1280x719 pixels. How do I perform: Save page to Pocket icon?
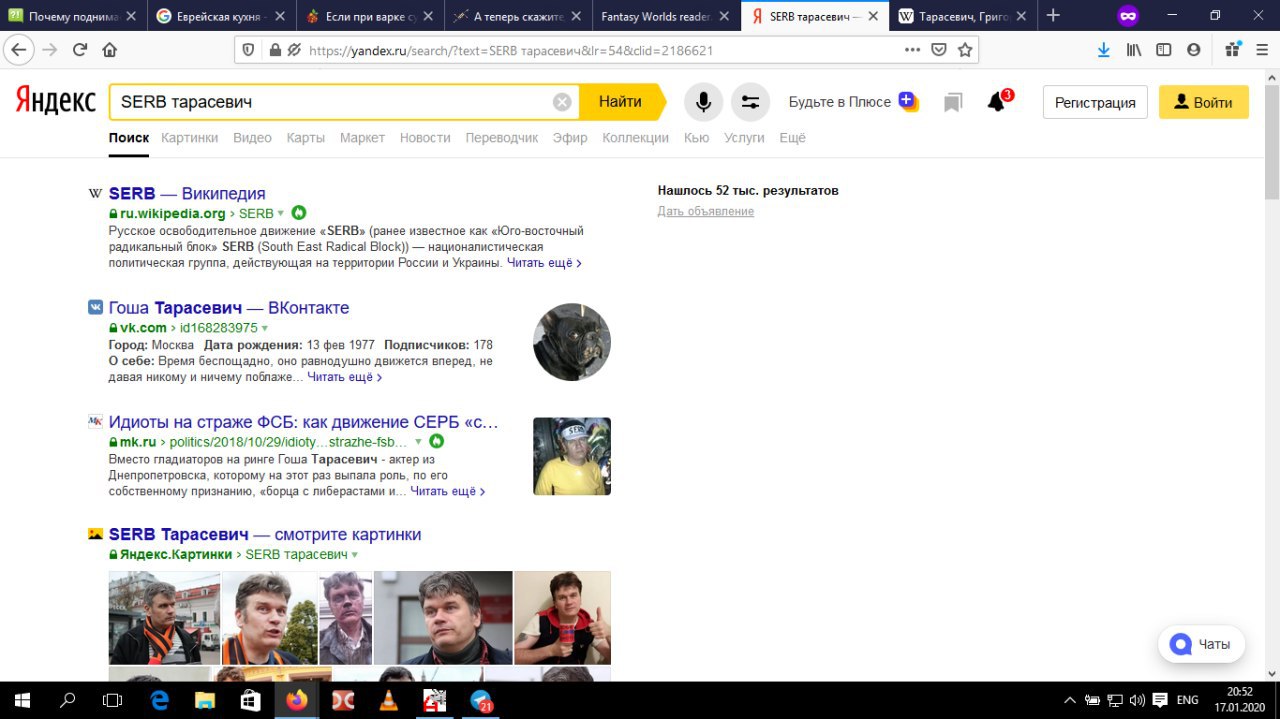pos(939,50)
